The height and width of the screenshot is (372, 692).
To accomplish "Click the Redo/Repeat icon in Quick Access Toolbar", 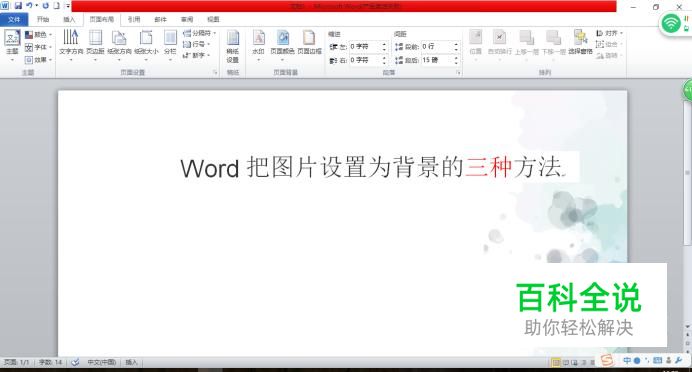I will coord(45,6).
